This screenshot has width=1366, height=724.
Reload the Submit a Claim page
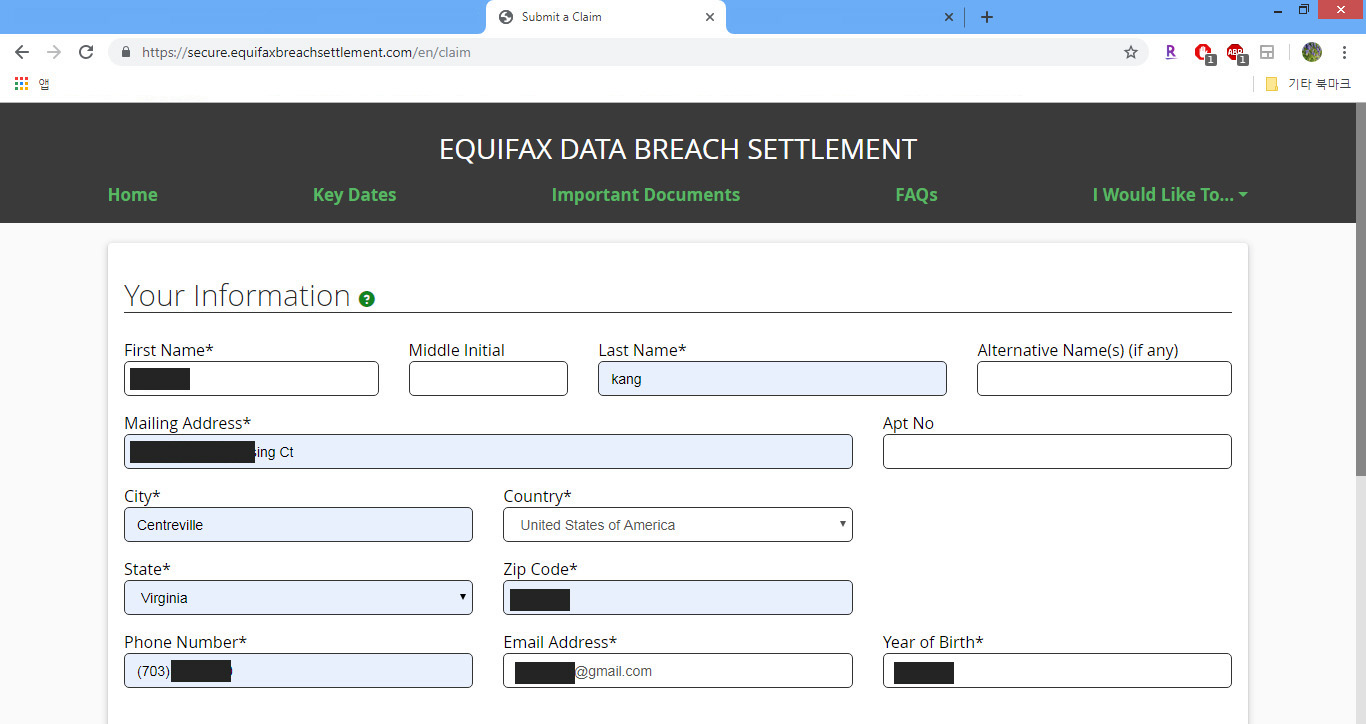click(x=86, y=52)
